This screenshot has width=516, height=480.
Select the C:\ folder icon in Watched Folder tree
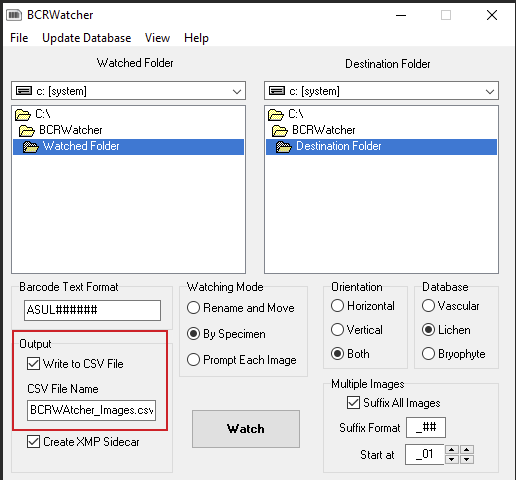pyautogui.click(x=23, y=115)
